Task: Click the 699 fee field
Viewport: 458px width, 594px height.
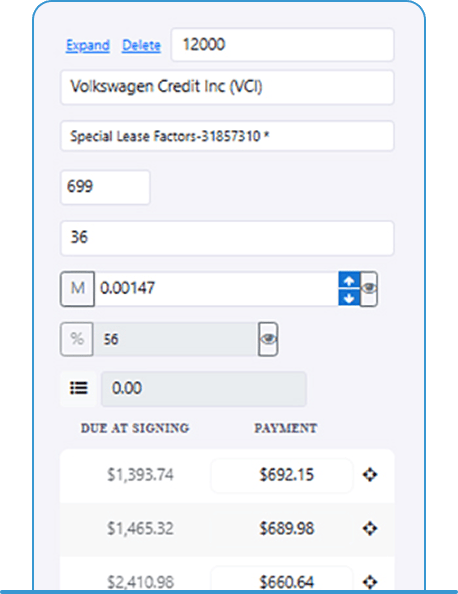Action: coord(105,187)
